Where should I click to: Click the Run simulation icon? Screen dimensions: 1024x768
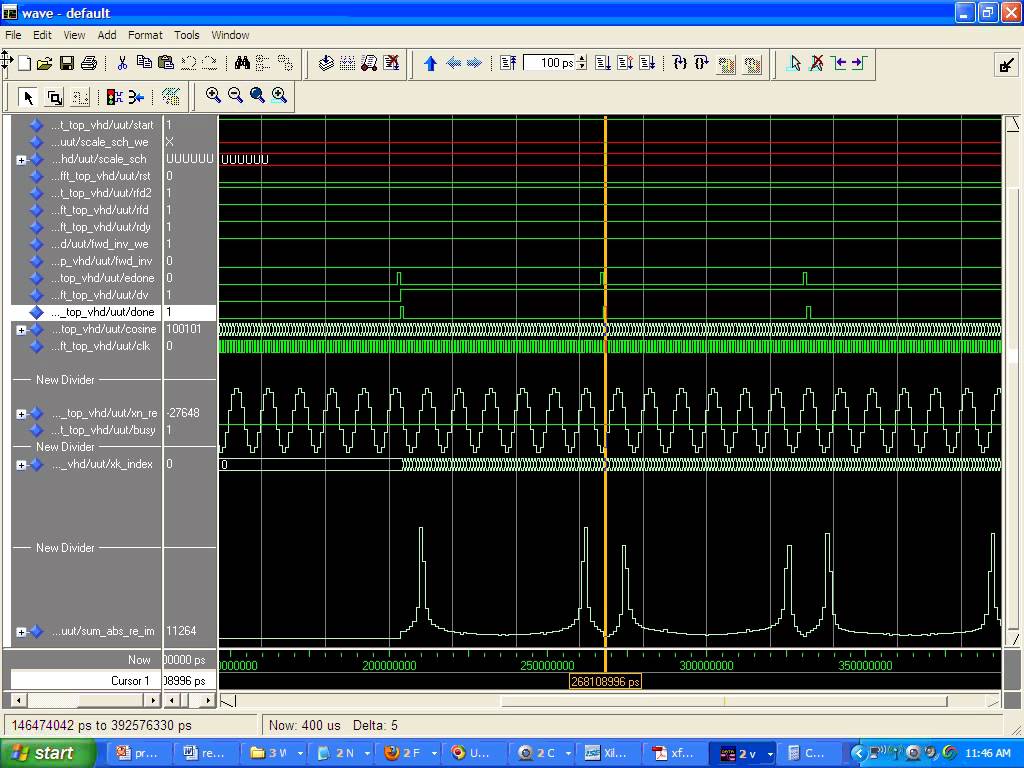(603, 63)
